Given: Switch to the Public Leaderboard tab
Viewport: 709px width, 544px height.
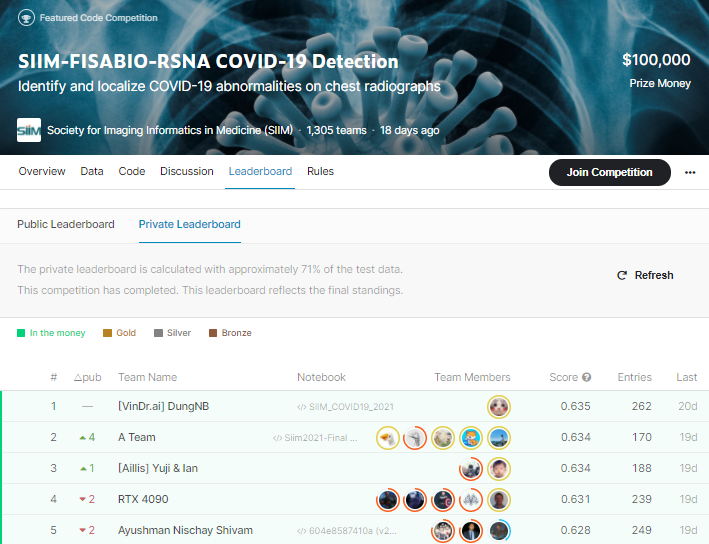Looking at the screenshot, I should pyautogui.click(x=66, y=224).
